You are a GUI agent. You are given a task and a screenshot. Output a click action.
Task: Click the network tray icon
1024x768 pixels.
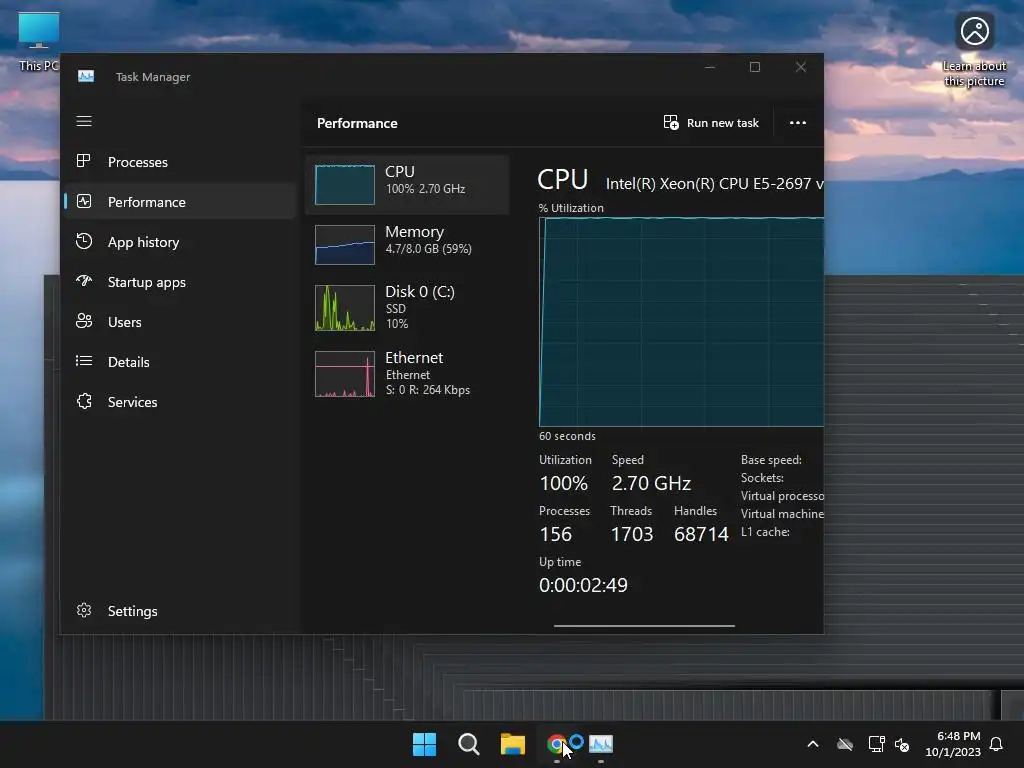click(x=876, y=744)
